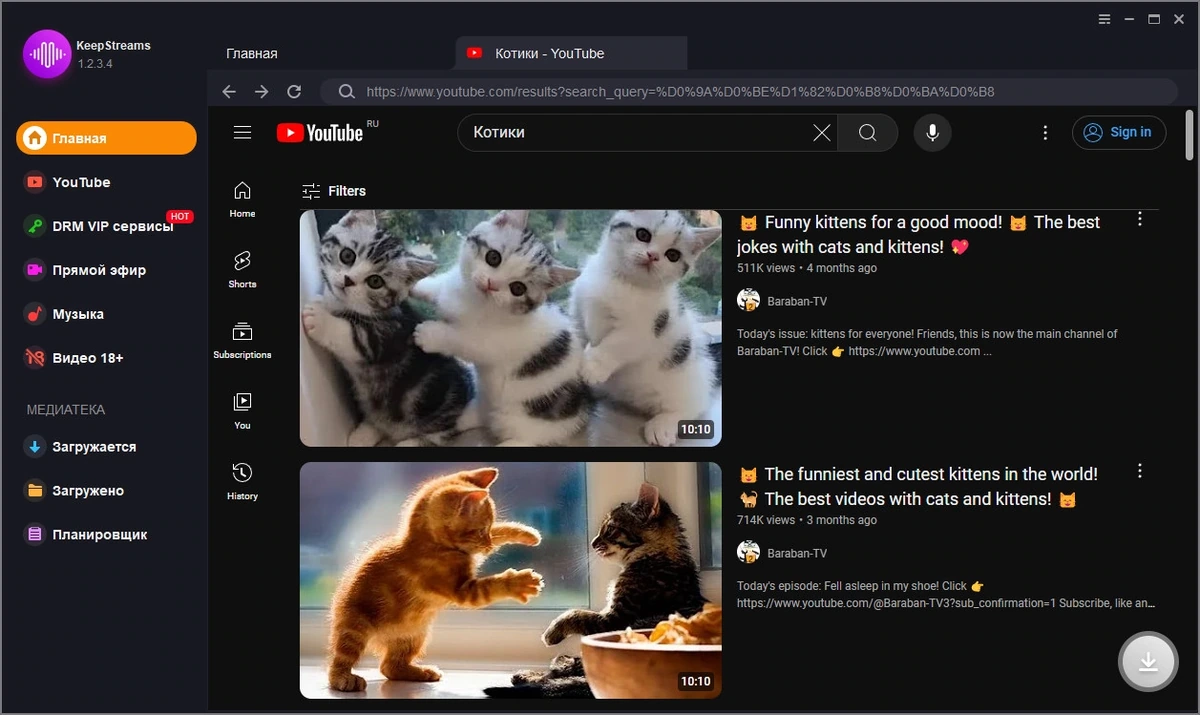The image size is (1200, 715).
Task: Click the round download button
Action: [x=1148, y=662]
